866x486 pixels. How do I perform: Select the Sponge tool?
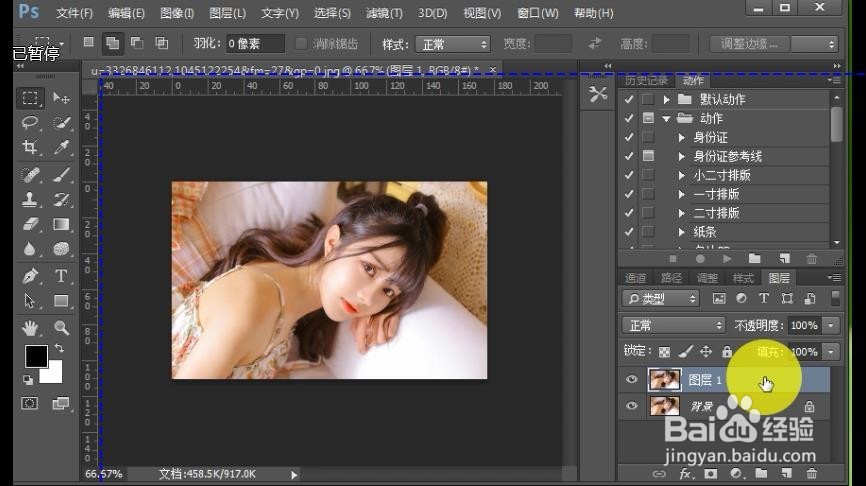(61, 249)
